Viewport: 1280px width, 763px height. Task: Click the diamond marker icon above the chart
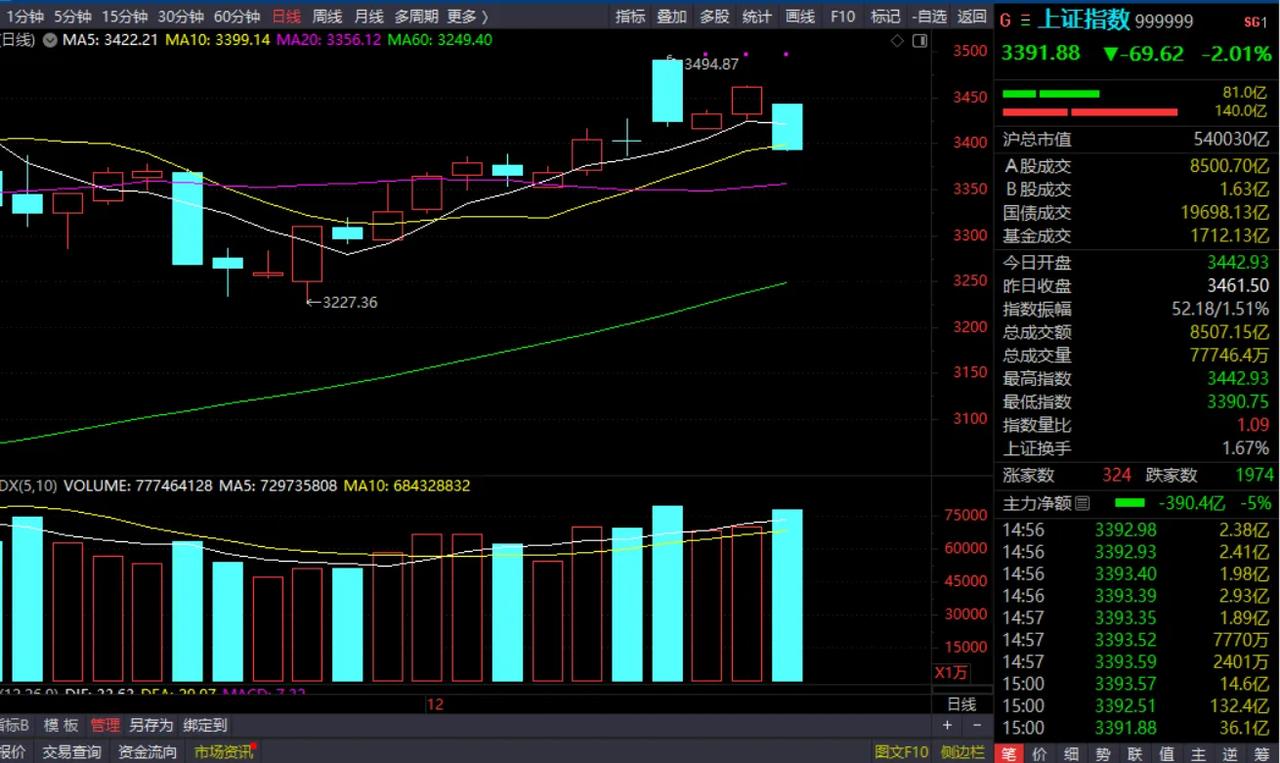897,40
